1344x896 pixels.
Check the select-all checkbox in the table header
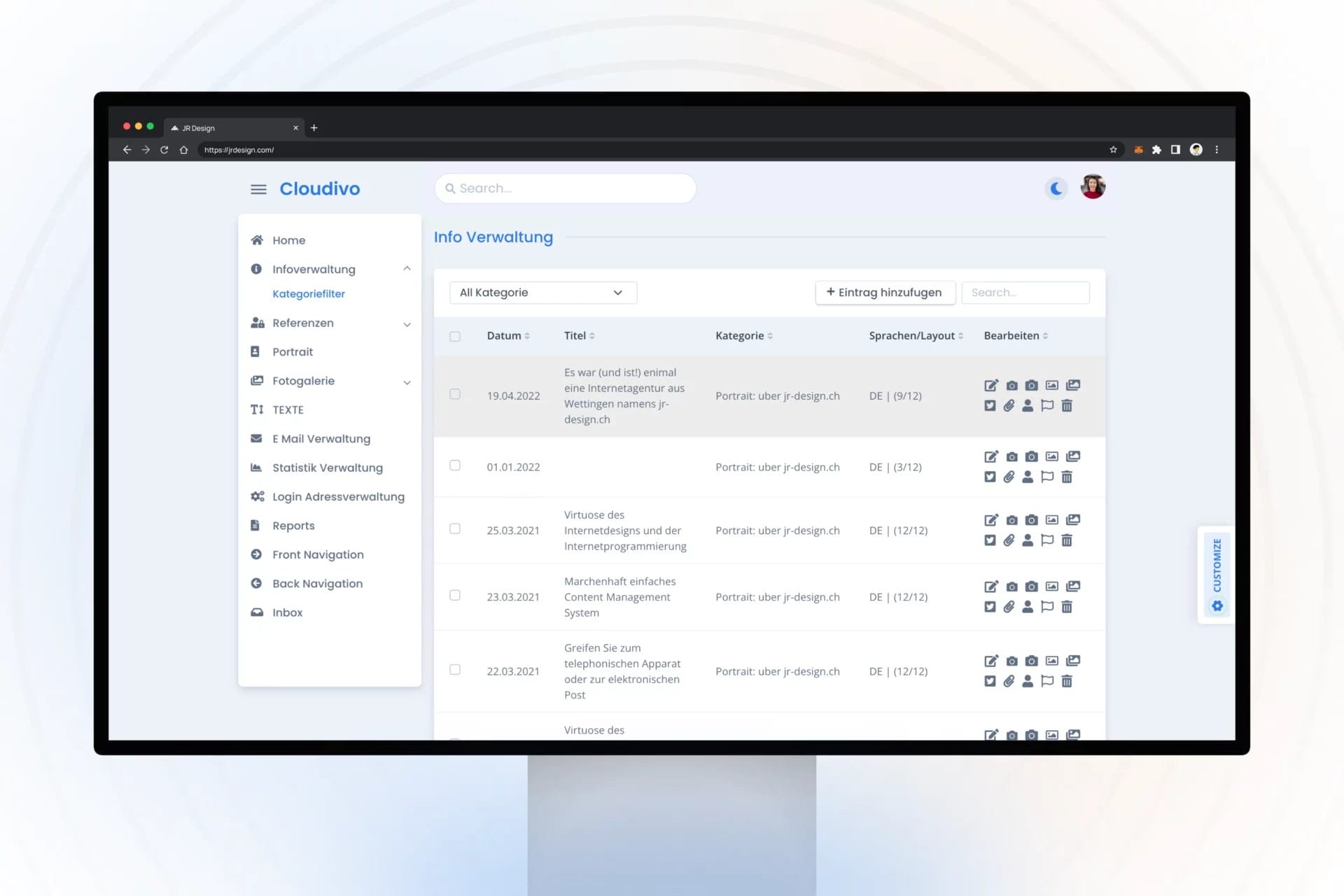[x=455, y=335]
